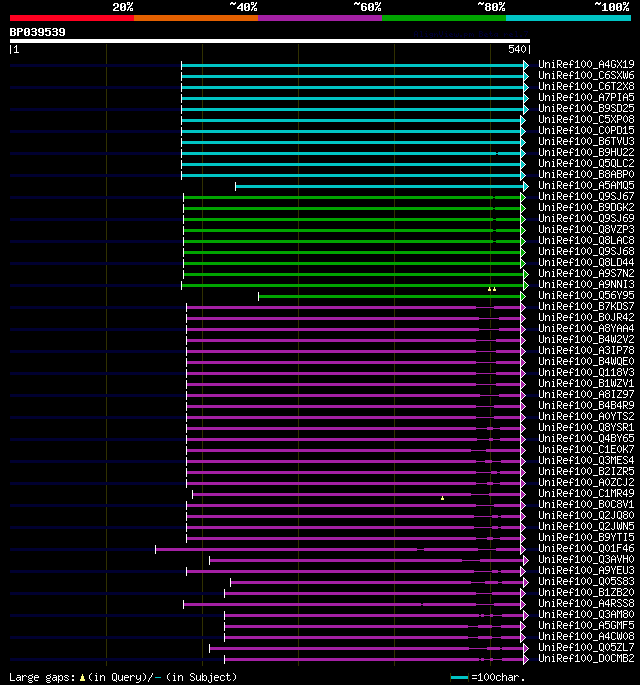Click yellow gap marker on UniRef100_C1MR49 row
The width and height of the screenshot is (640, 685).
click(443, 498)
